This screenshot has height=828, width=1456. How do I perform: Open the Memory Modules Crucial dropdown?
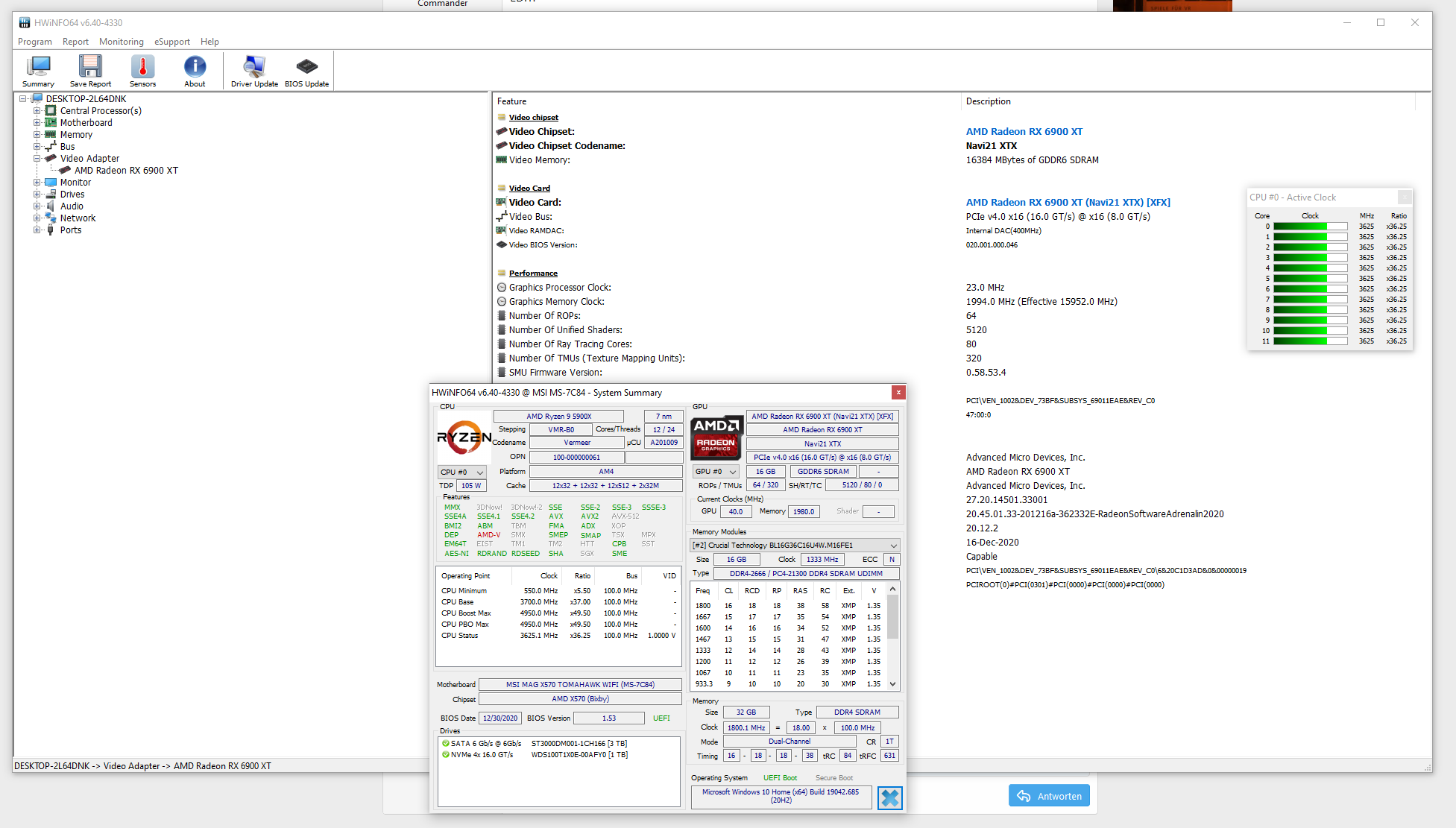[x=795, y=546]
